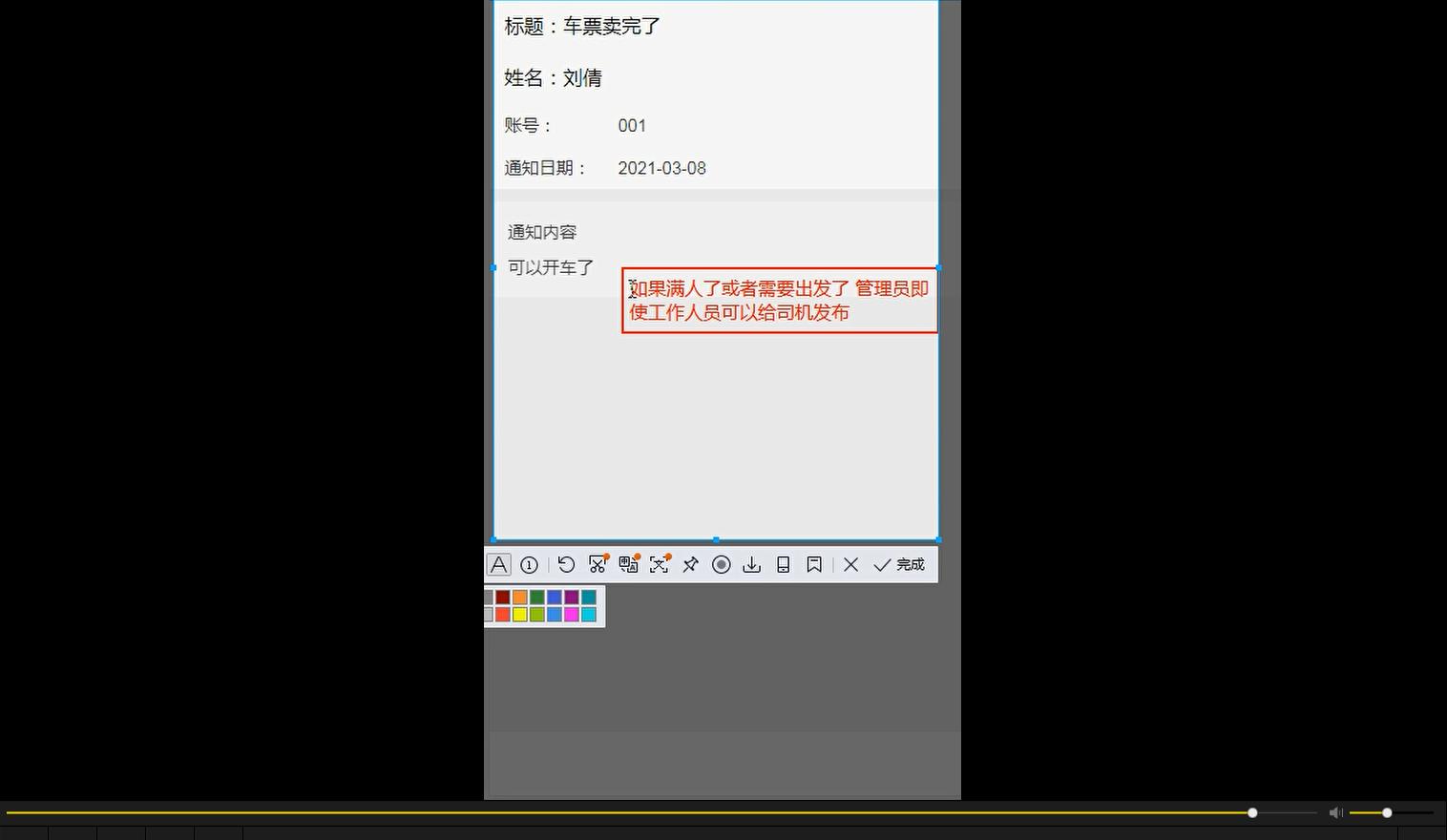1447x840 pixels.
Task: Cancel annotation with the X icon
Action: click(x=850, y=564)
